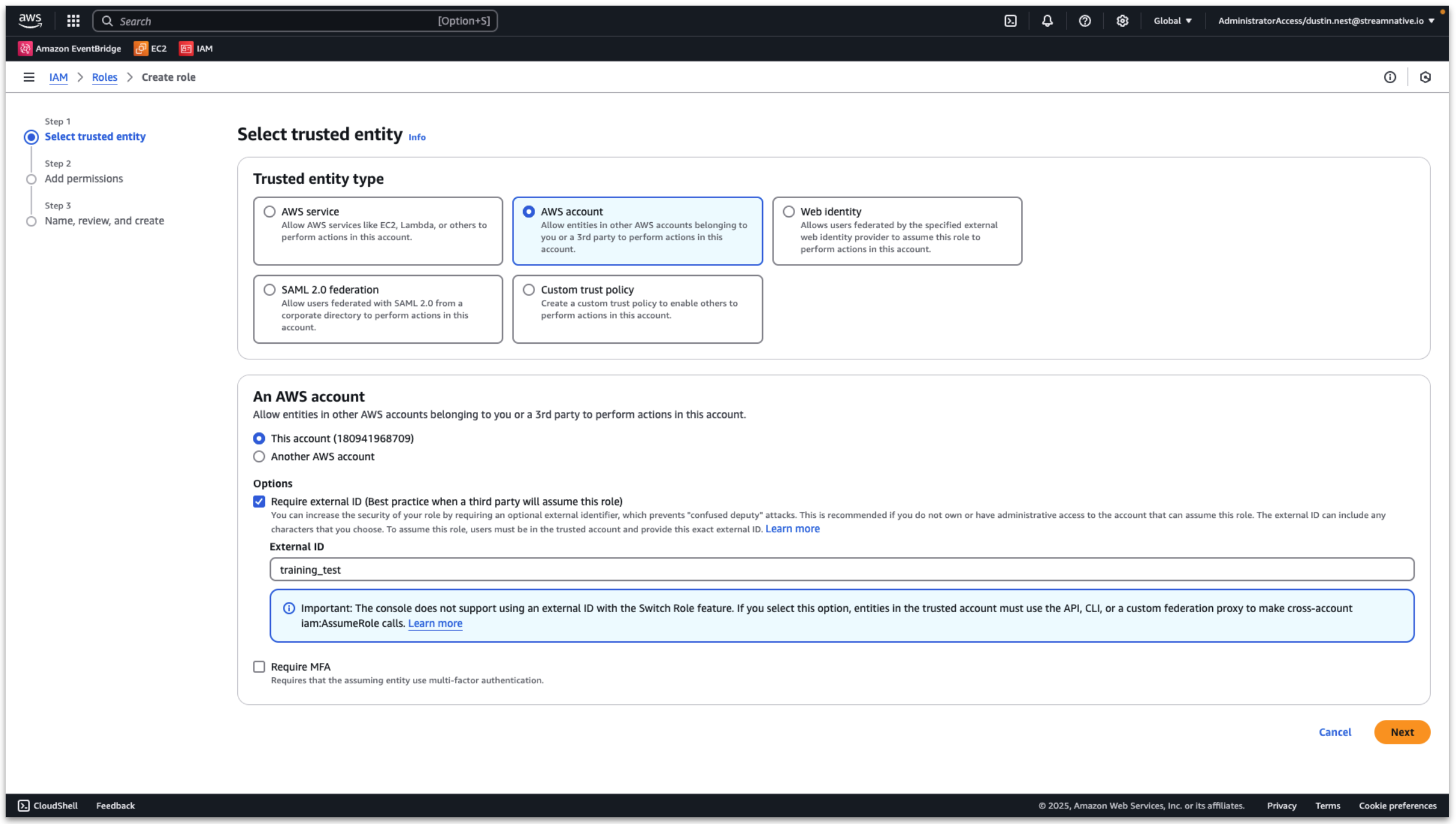Open the console settings gear
The height and width of the screenshot is (824, 1456).
click(1122, 20)
